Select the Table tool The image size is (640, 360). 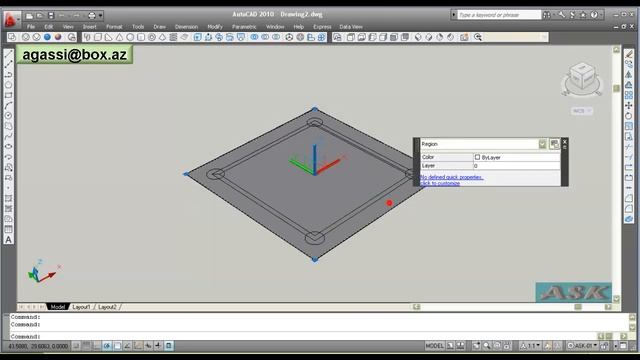[8, 229]
